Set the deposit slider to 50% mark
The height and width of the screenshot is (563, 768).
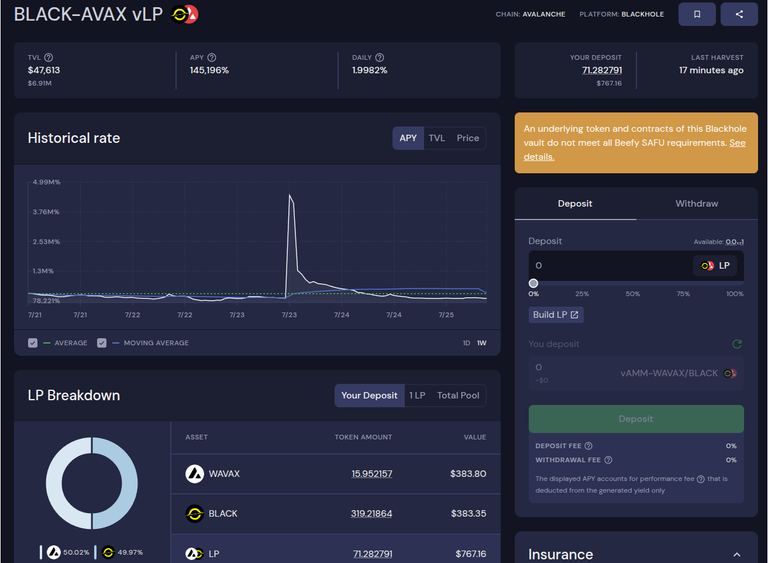(x=633, y=294)
